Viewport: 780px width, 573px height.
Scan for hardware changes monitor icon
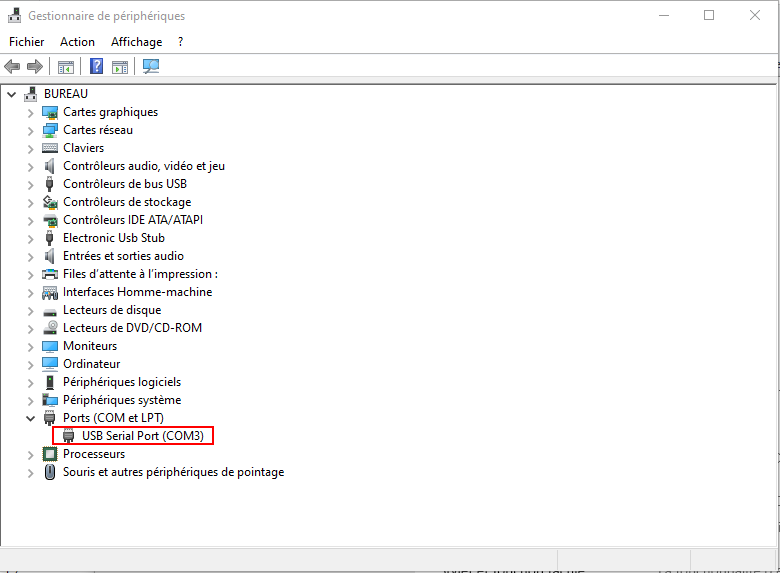pyautogui.click(x=151, y=66)
